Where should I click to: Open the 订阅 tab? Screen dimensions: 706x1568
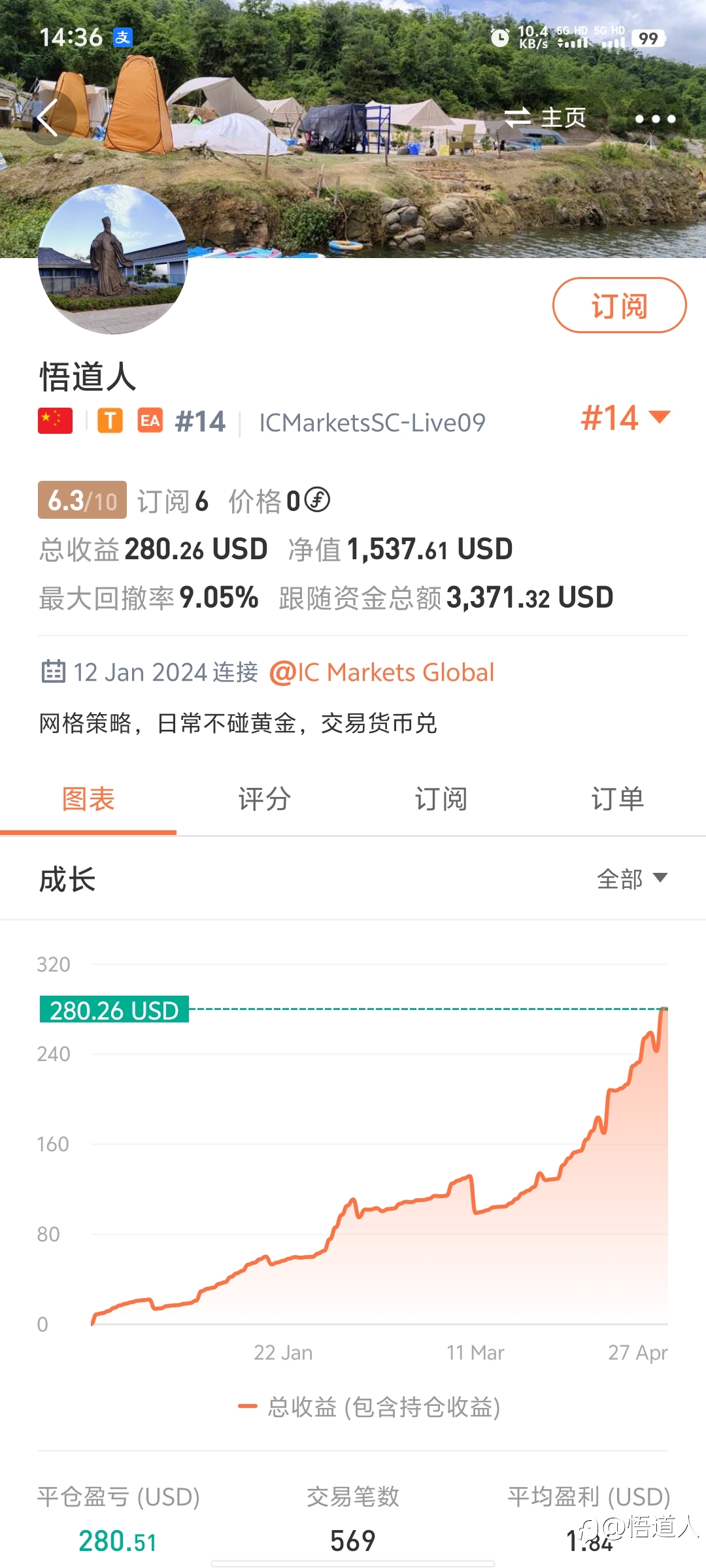point(441,799)
